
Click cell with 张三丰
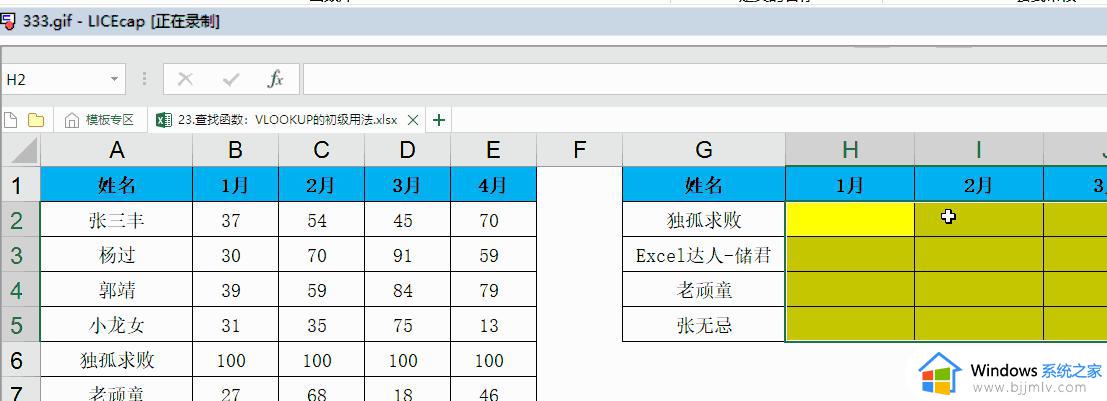[x=116, y=220]
